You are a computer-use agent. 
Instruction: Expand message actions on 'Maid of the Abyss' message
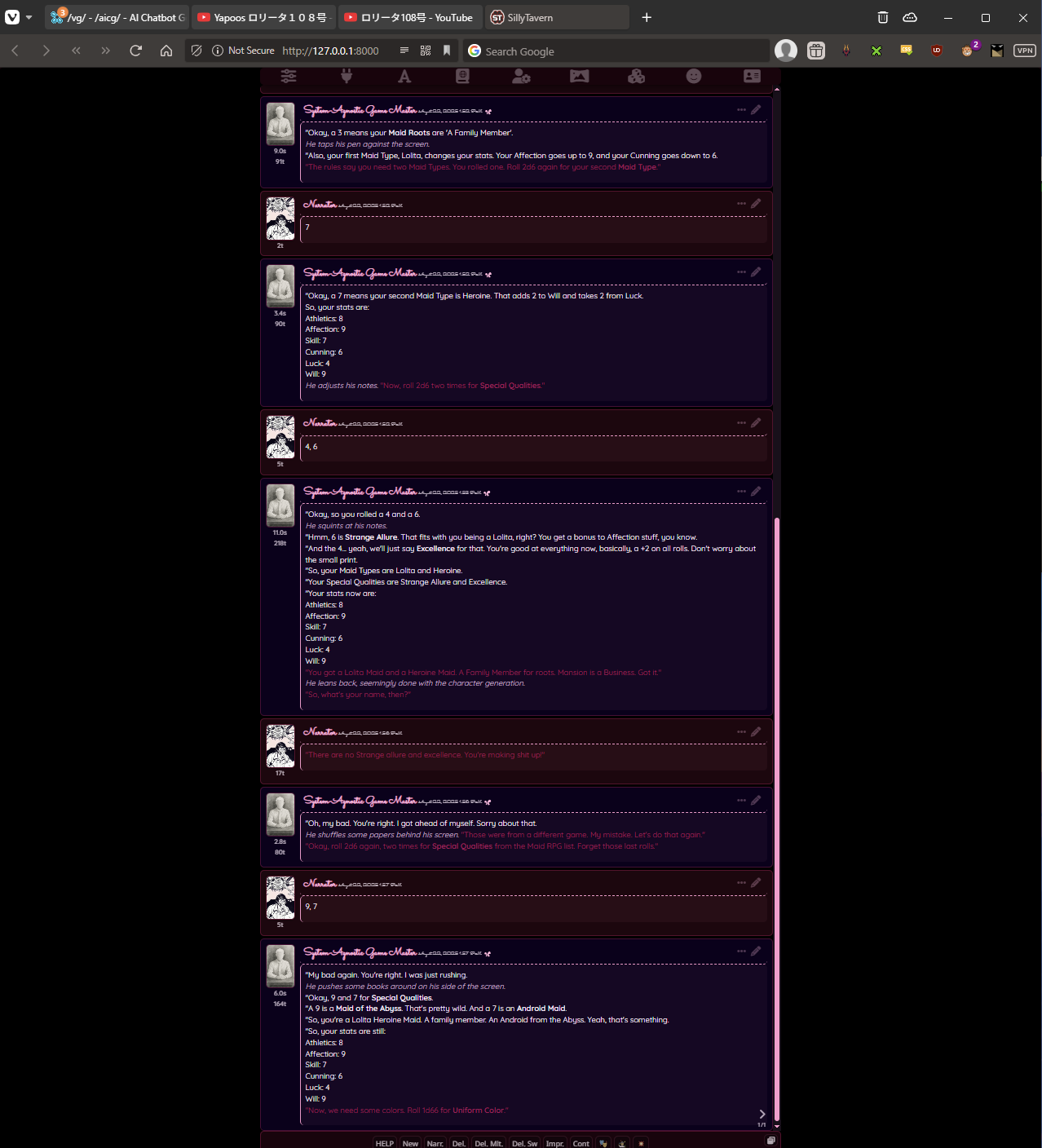click(741, 952)
